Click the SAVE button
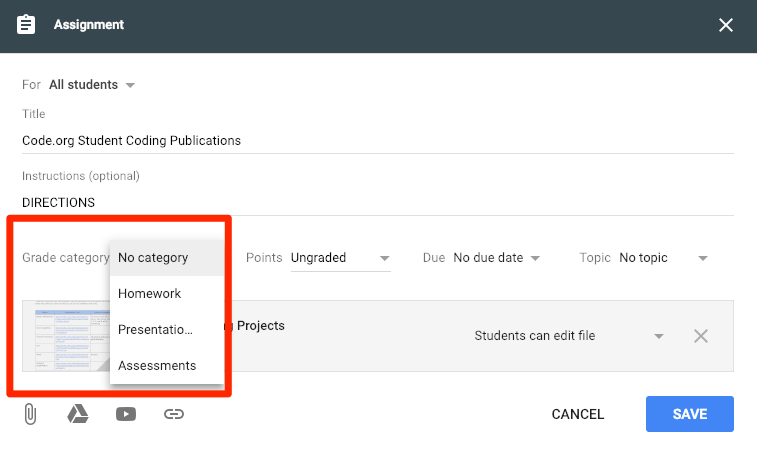 coord(690,414)
